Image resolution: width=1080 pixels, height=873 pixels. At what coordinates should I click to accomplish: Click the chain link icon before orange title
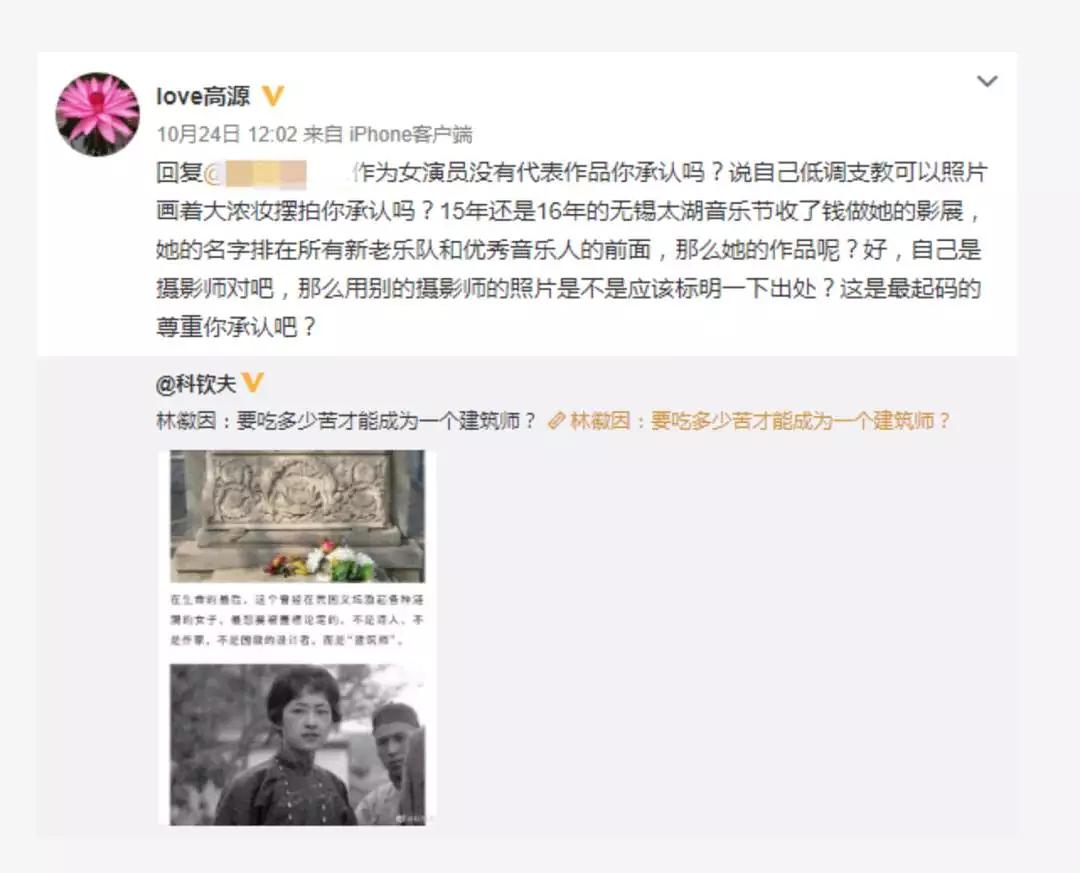click(x=557, y=420)
